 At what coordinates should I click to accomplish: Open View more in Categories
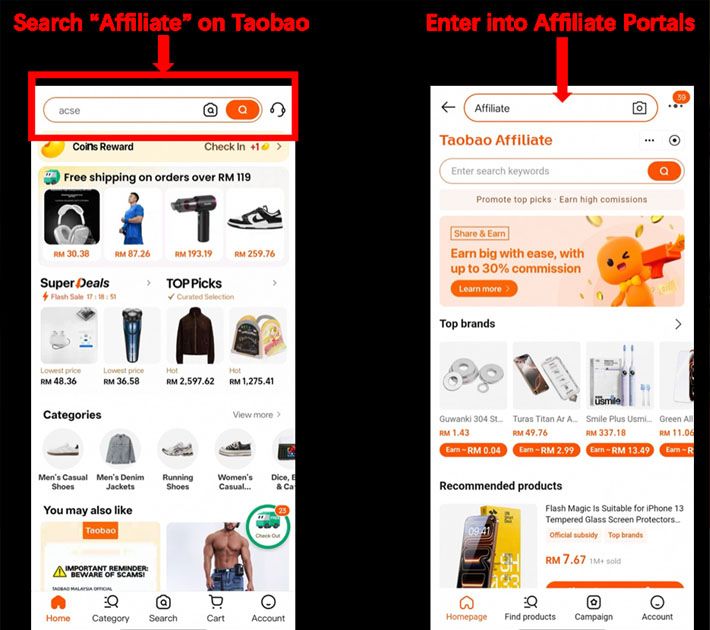(257, 414)
